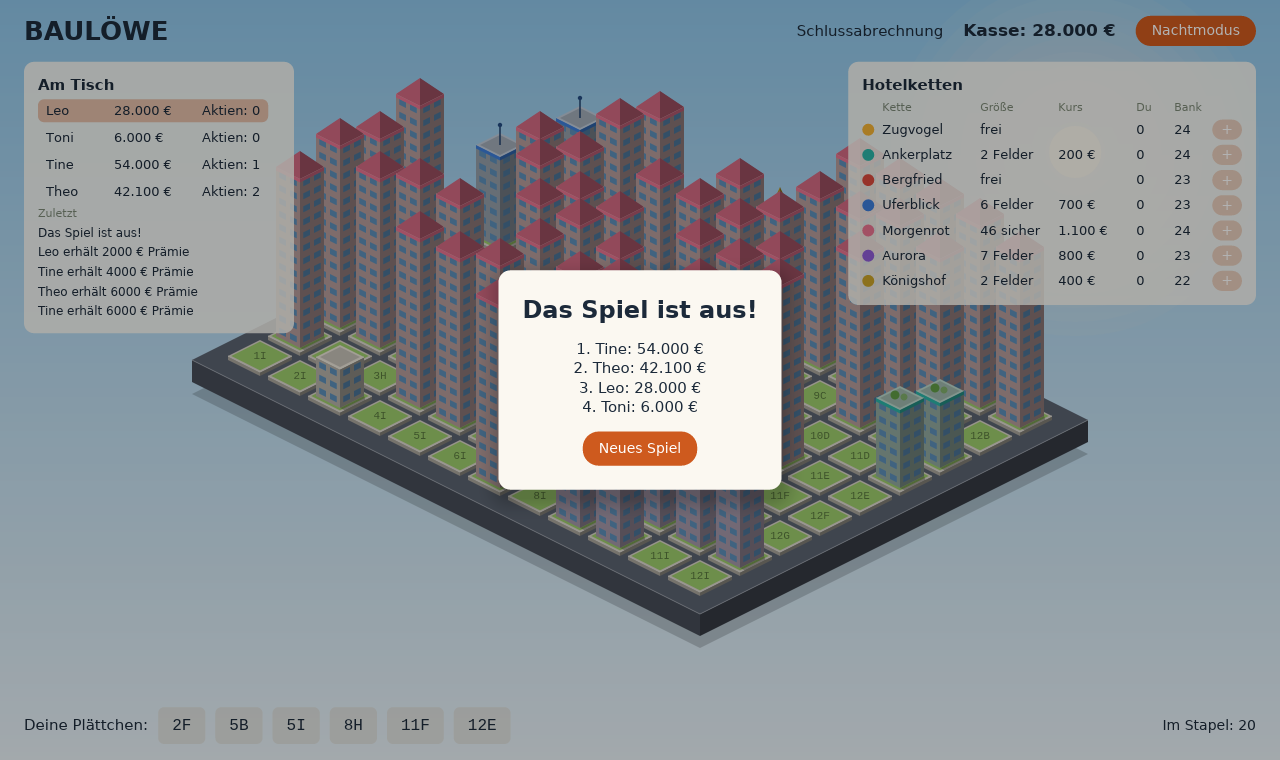The width and height of the screenshot is (1280, 760).
Task: Click log entry 'Theo erhält 6000 € Prämie'
Action: 118,292
